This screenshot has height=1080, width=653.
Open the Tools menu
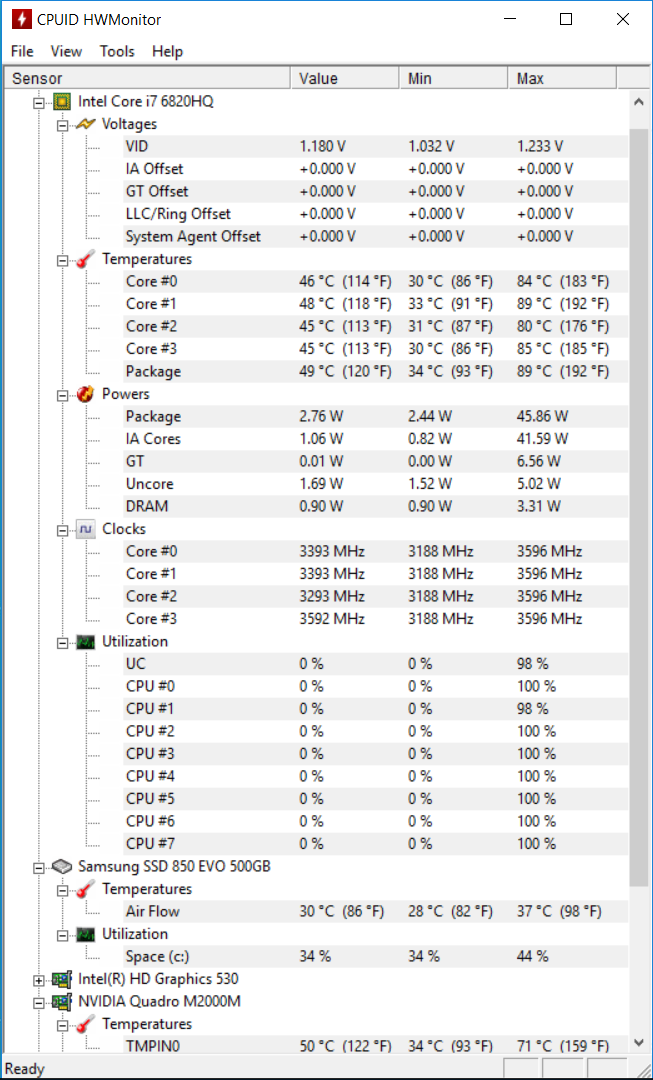[x=117, y=51]
